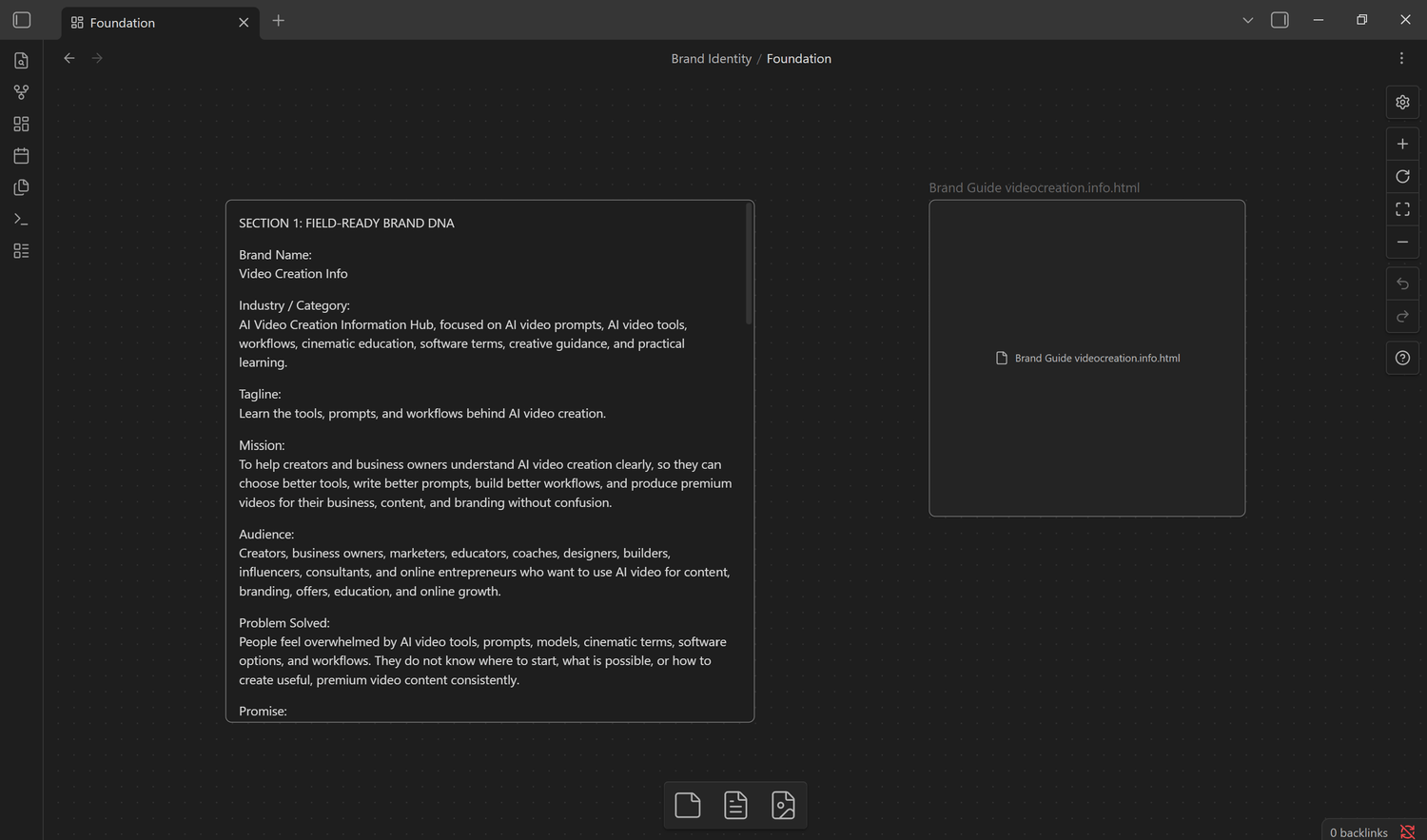Click the 'Audience:' label in card
Screen dimensions: 1427x840
coord(266,535)
